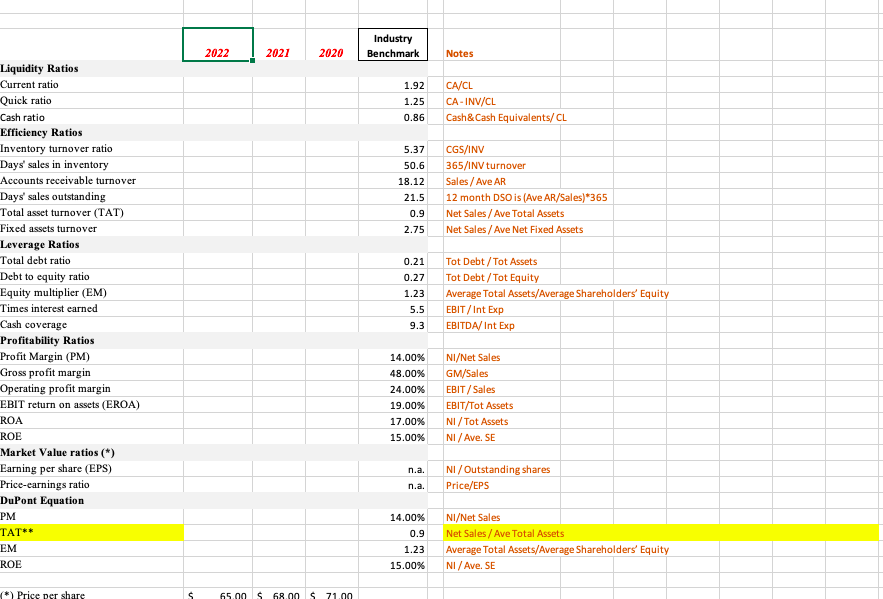This screenshot has height=599, width=883.
Task: Click the DuPont Equation heading cell
Action: tap(38, 500)
